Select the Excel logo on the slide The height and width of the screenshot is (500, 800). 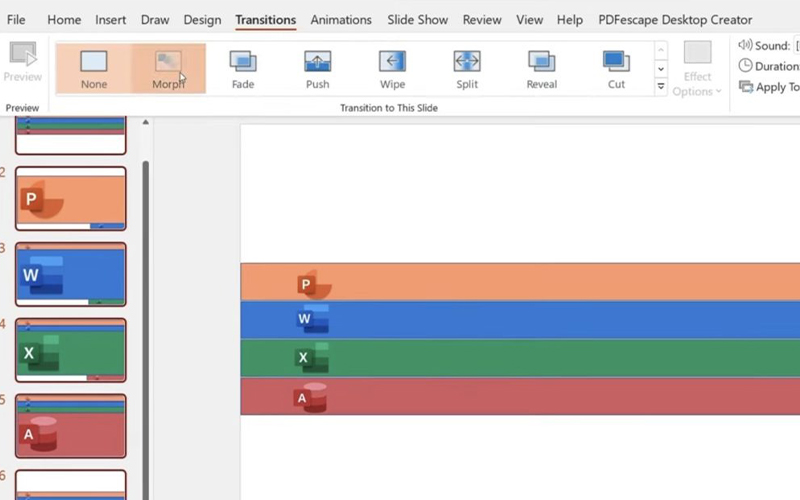(311, 357)
